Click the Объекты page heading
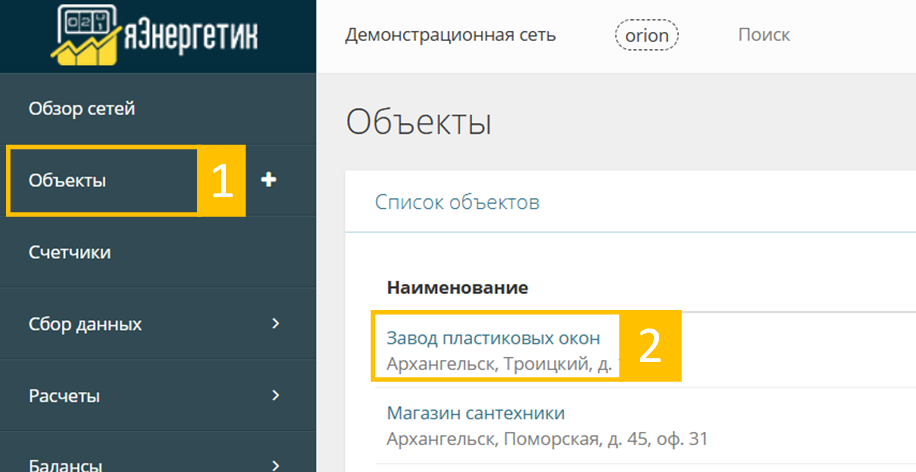The height and width of the screenshot is (472, 916). click(418, 123)
